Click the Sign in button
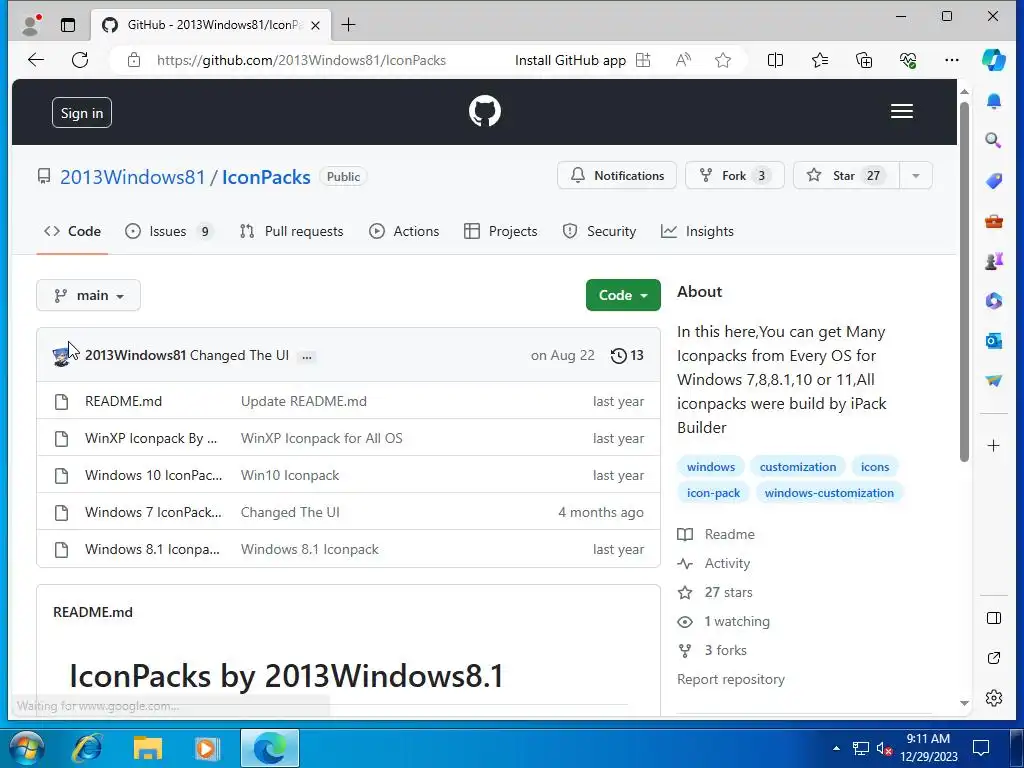Image resolution: width=1024 pixels, height=768 pixels. pyautogui.click(x=82, y=113)
